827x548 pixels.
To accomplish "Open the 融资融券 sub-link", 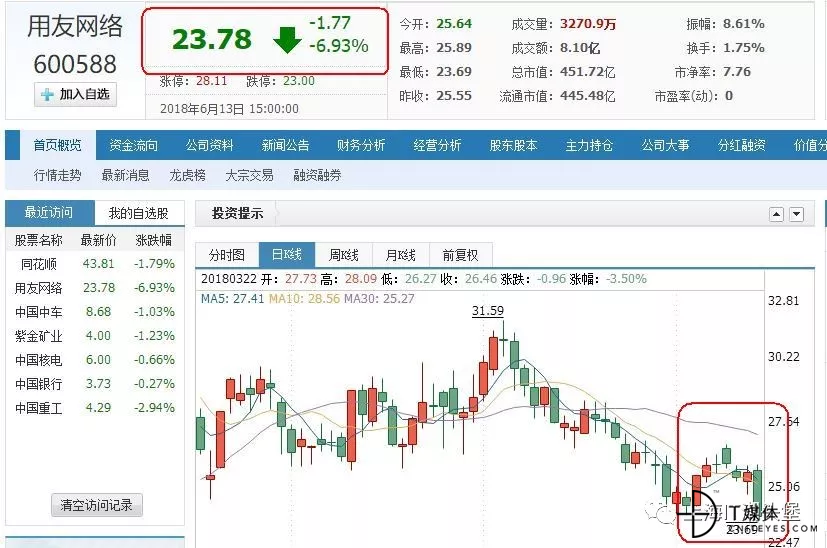I will pos(318,175).
